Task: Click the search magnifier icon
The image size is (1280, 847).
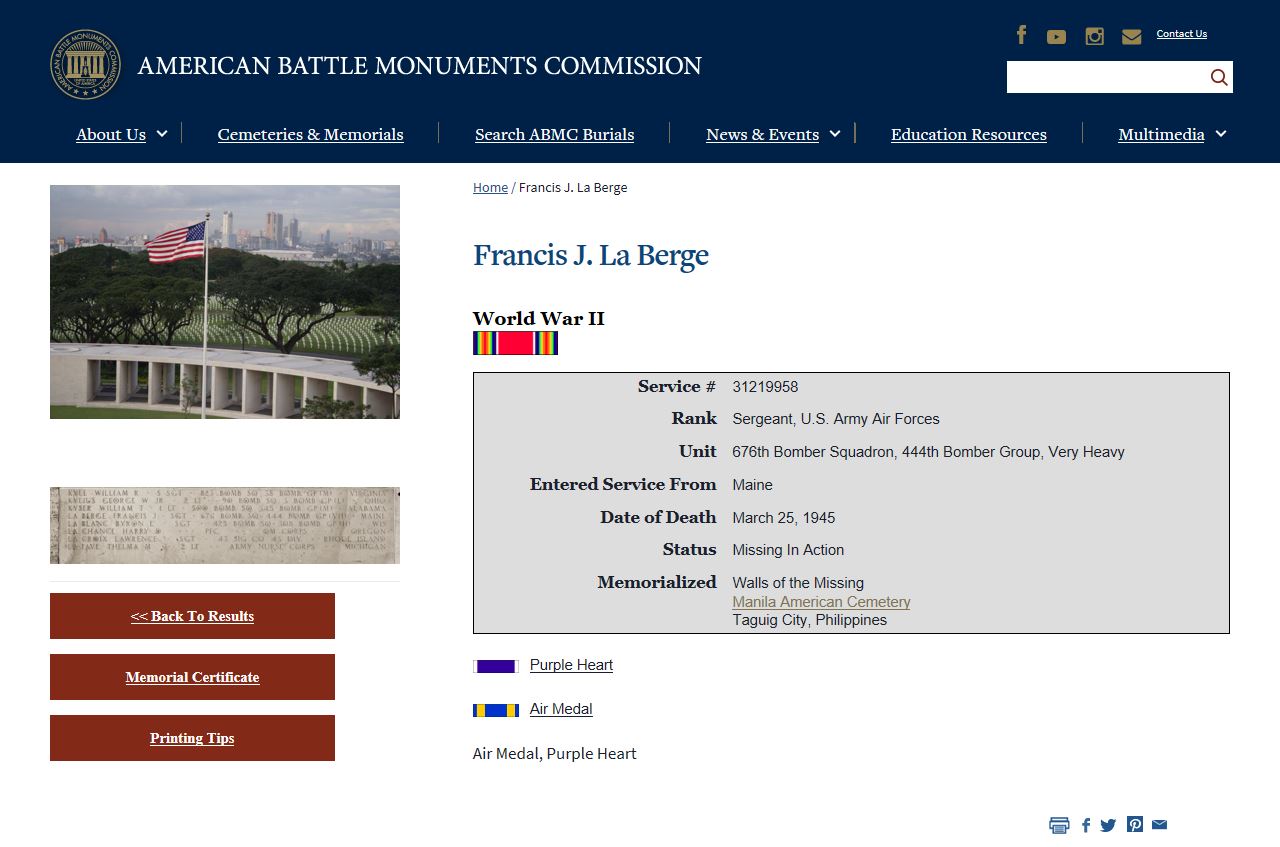Action: tap(1219, 77)
